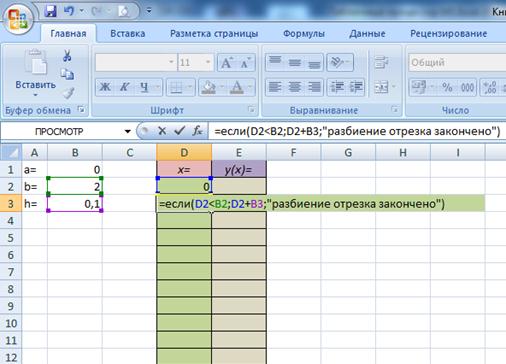
Task: Open text orientation options
Action: point(340,62)
